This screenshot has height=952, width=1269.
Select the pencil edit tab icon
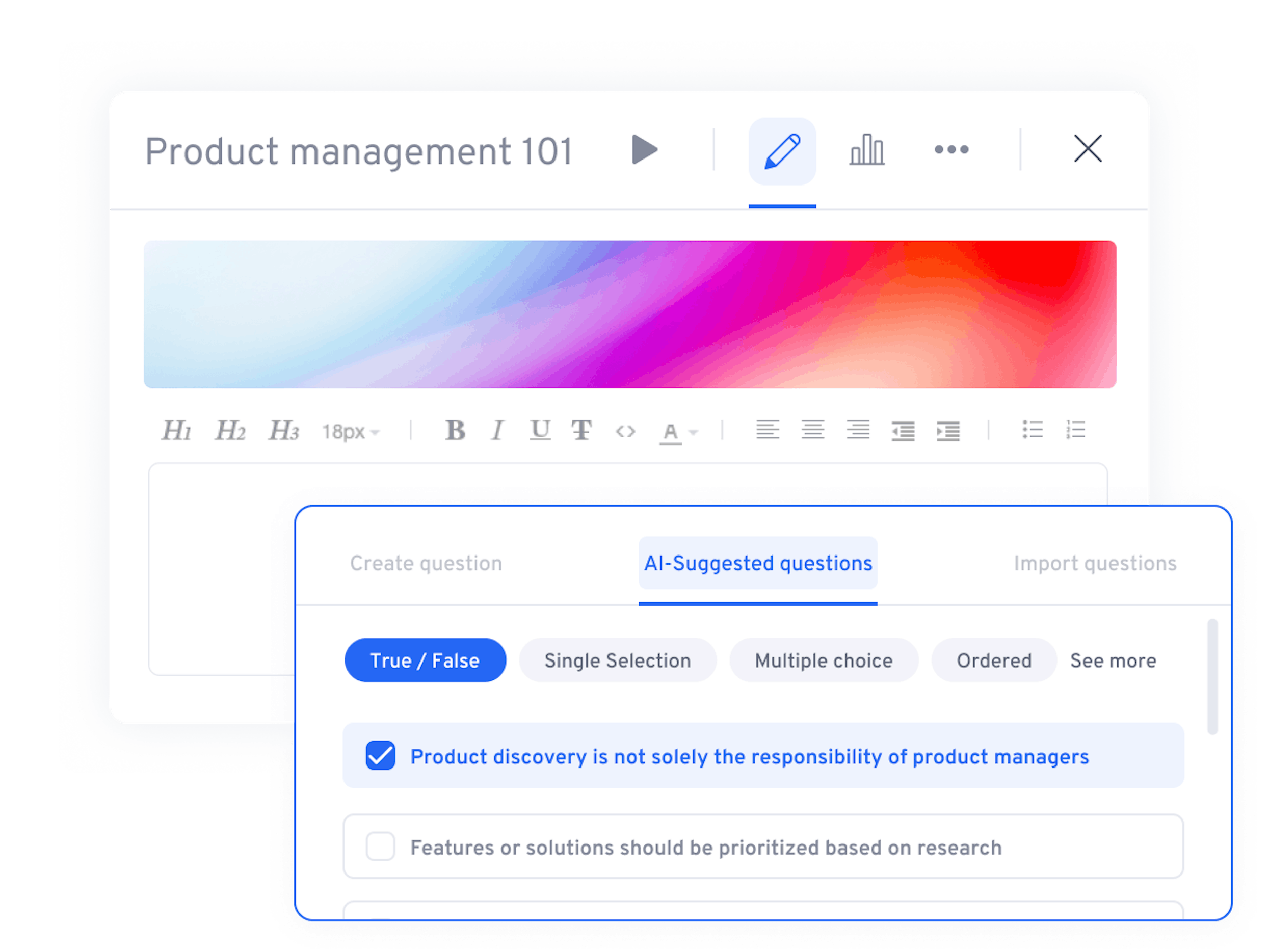782,151
